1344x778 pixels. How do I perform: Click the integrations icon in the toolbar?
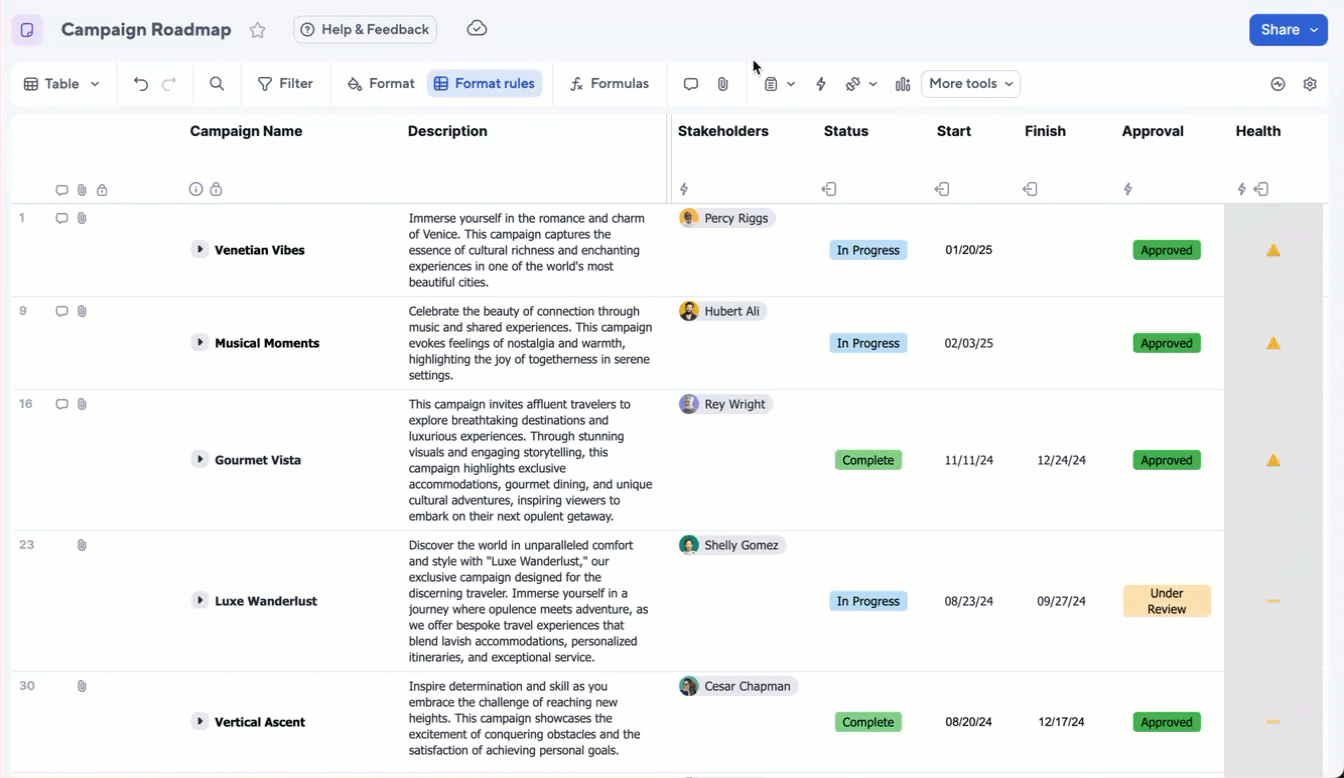click(x=855, y=83)
